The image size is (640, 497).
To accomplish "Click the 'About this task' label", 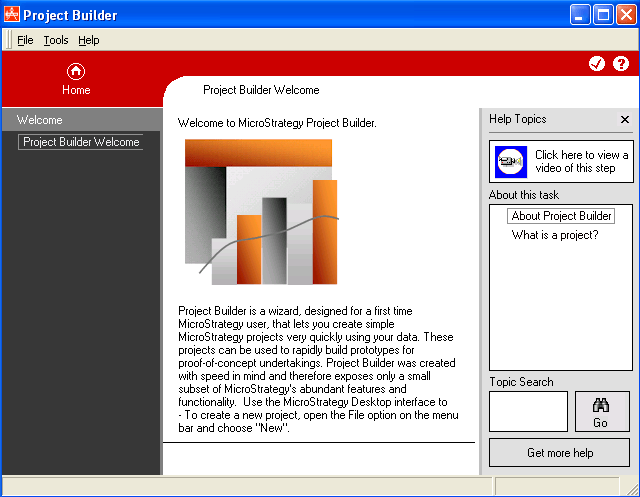I will pyautogui.click(x=524, y=195).
